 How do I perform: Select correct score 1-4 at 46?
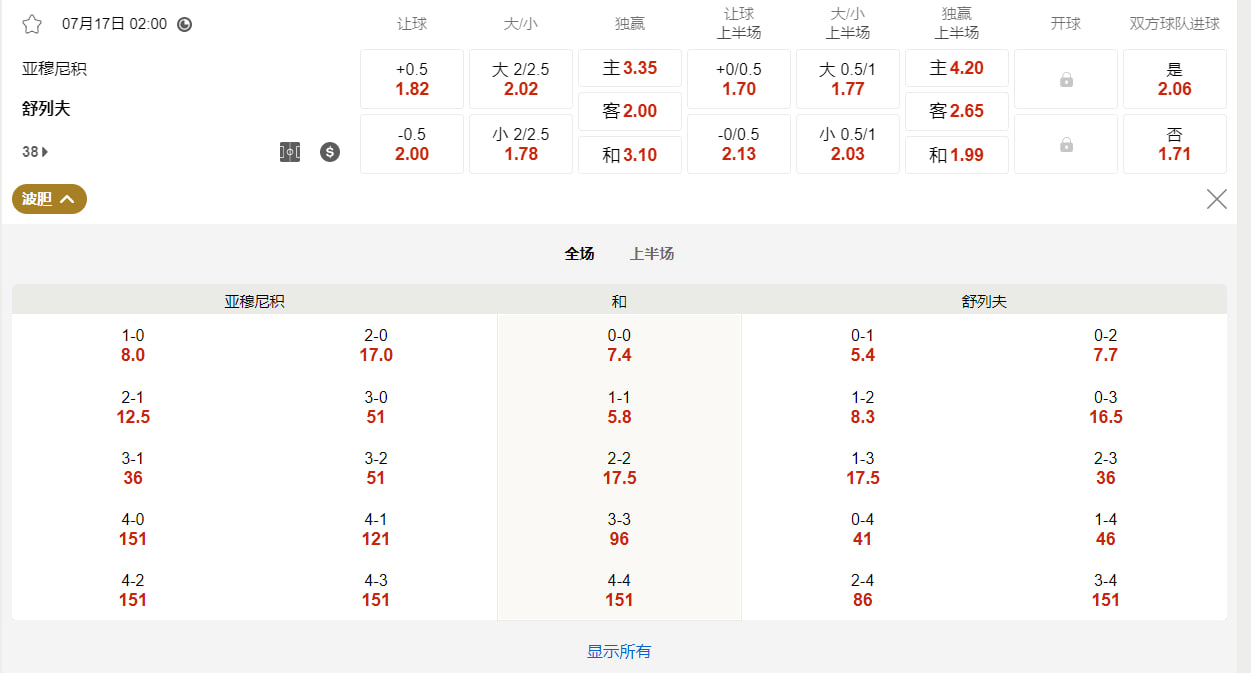(1106, 529)
